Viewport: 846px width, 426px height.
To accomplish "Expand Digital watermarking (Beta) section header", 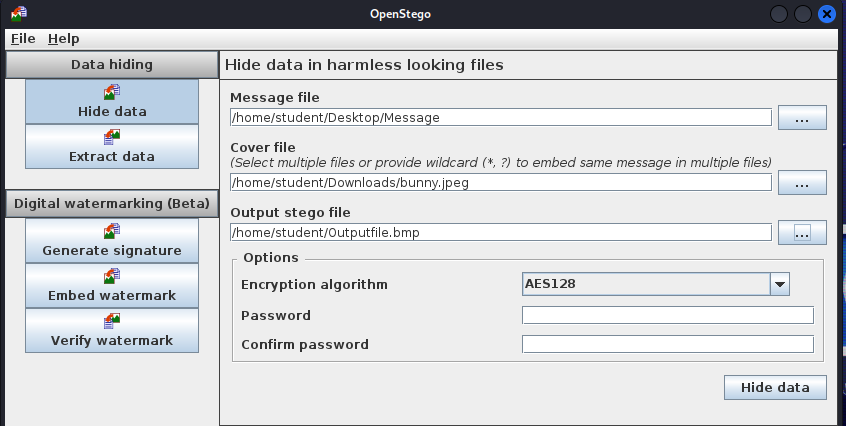I will 112,203.
